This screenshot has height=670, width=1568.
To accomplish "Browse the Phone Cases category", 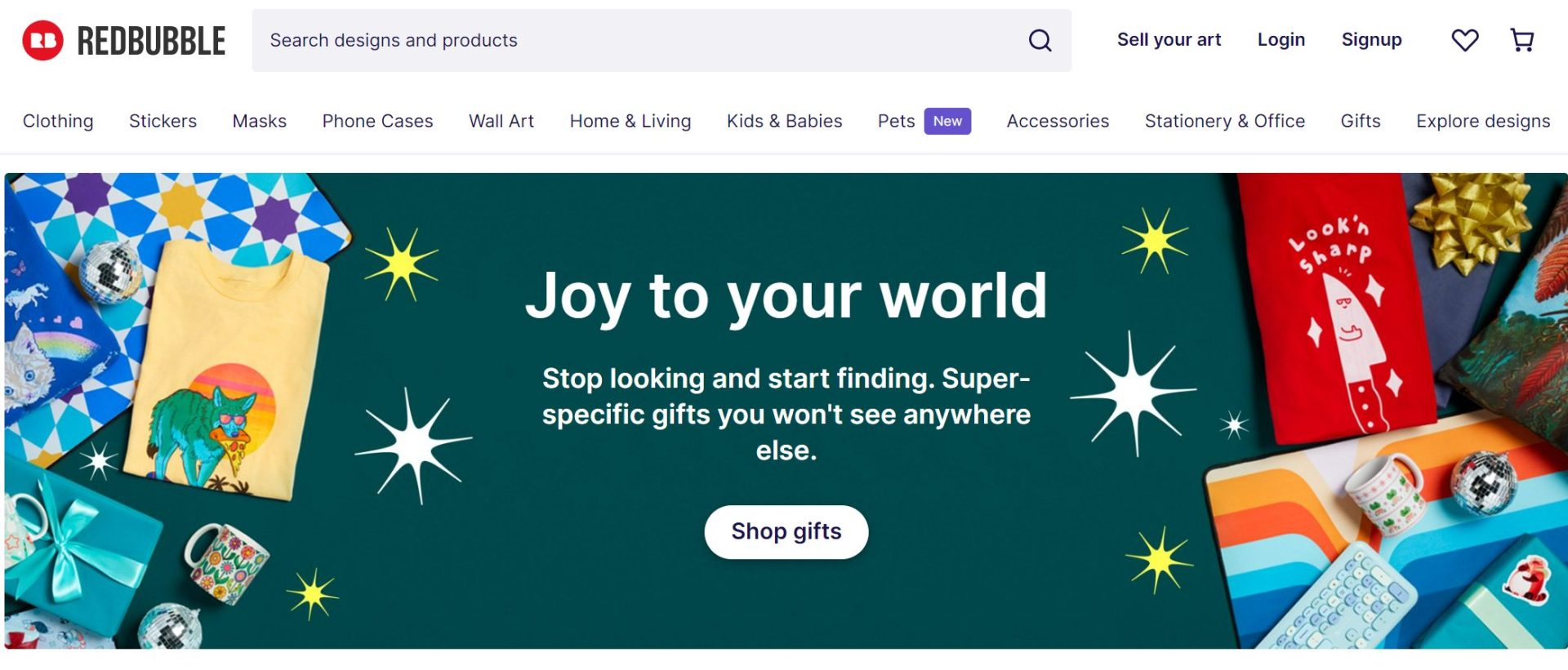I will (377, 121).
